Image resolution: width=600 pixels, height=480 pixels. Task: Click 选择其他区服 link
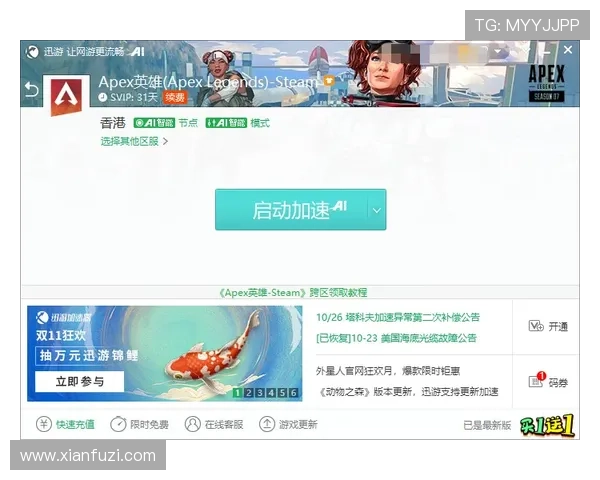pos(134,141)
